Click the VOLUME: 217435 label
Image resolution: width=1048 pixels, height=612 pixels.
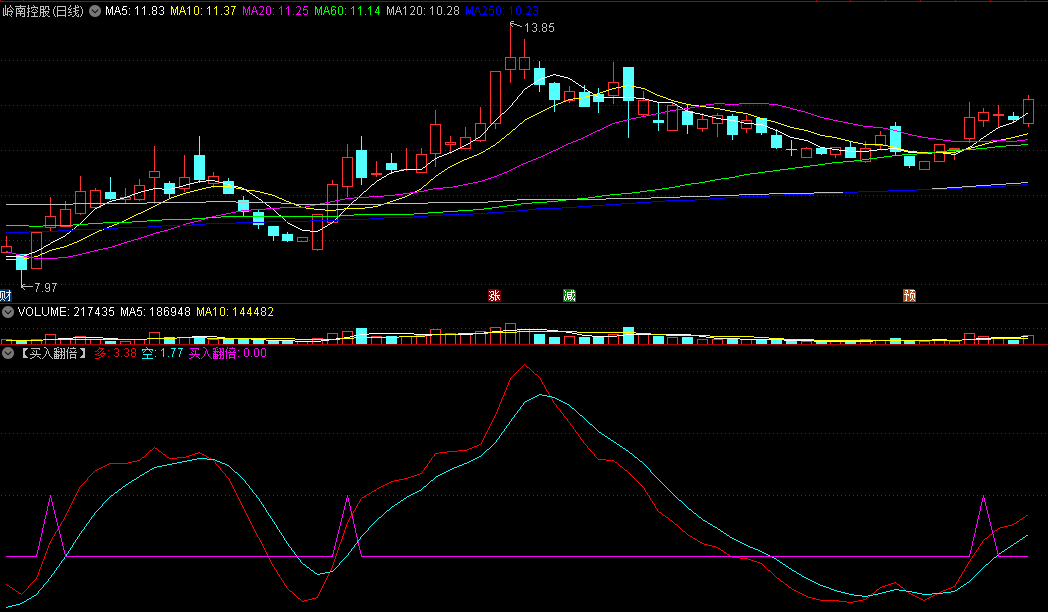click(x=66, y=312)
